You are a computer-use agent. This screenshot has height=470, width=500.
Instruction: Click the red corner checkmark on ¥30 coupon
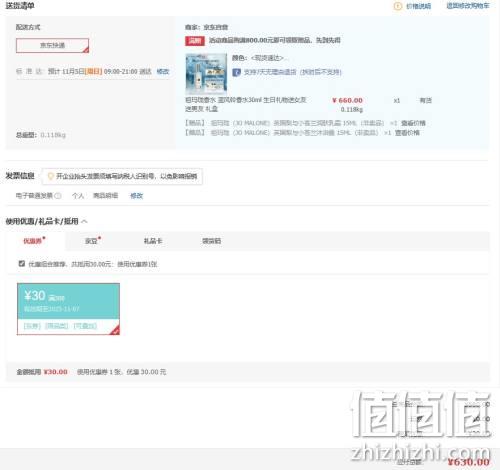pos(115,330)
